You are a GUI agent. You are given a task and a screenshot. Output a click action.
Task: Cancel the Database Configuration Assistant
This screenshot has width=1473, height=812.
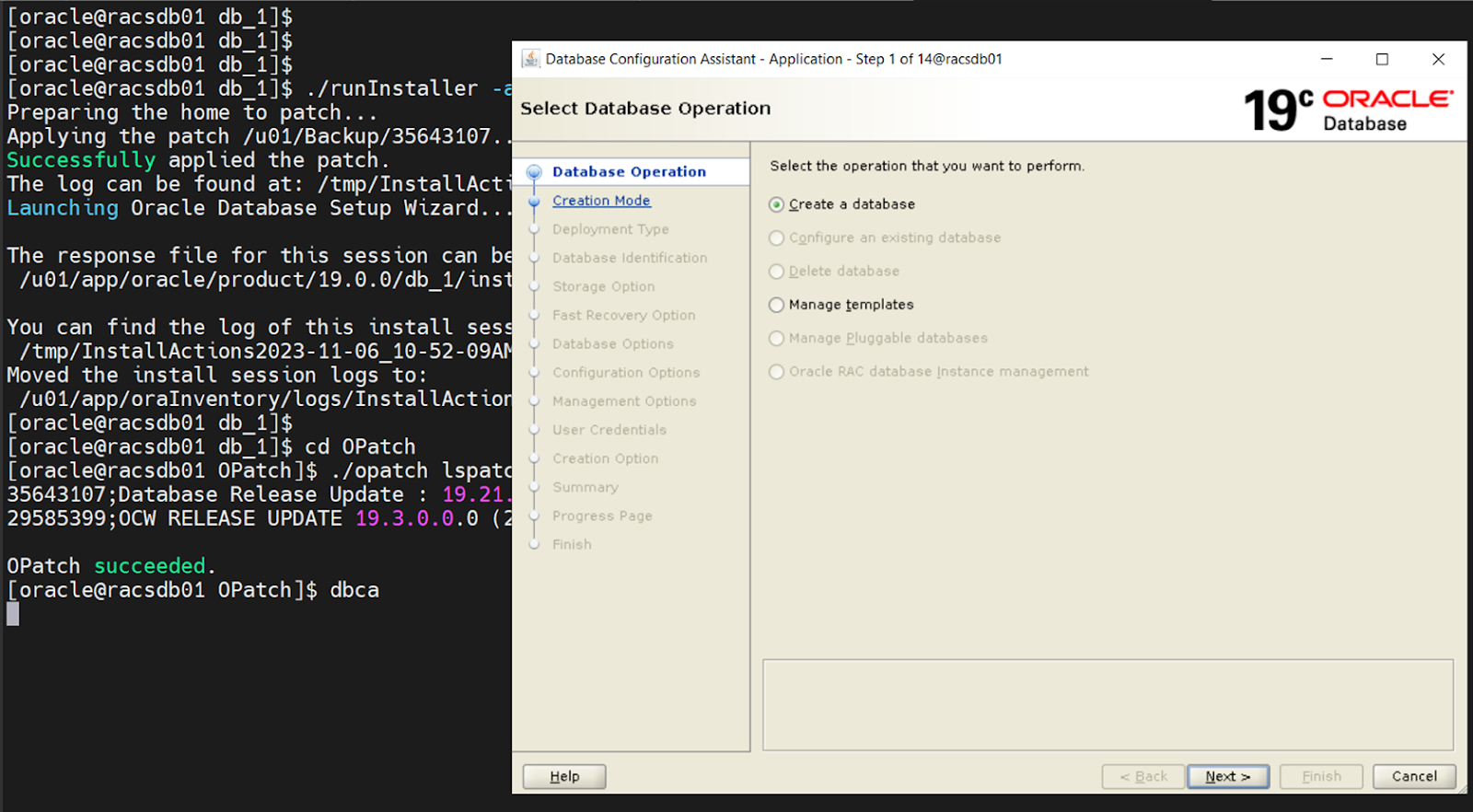[x=1414, y=776]
